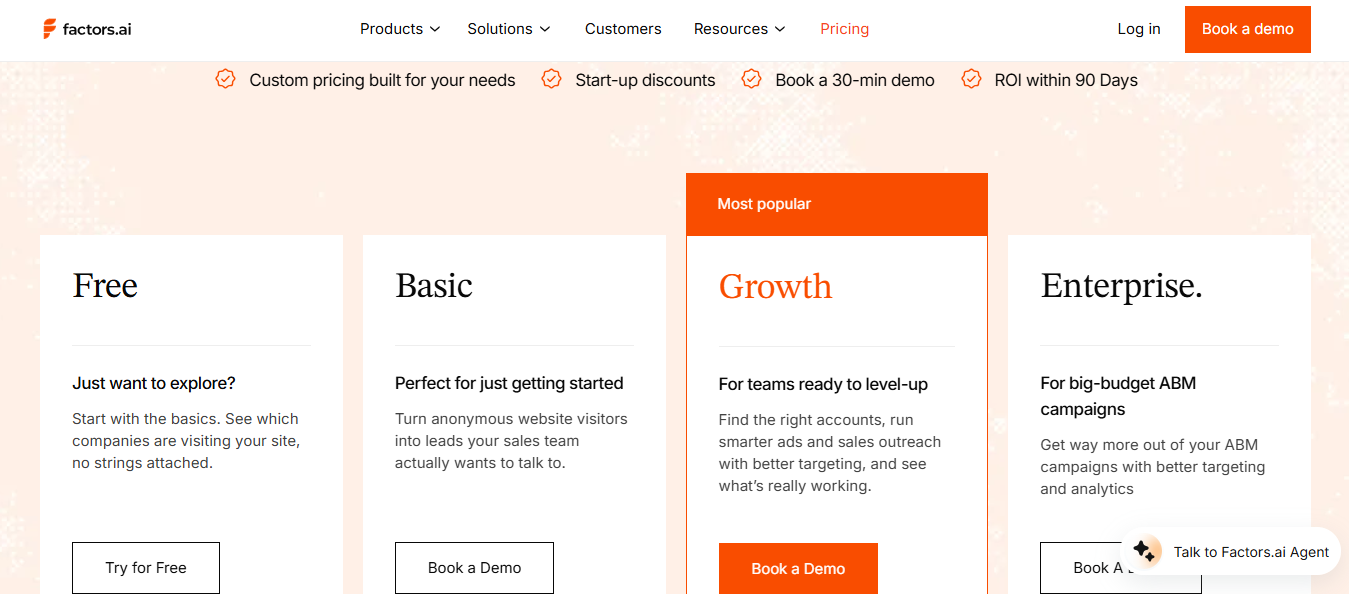Viewport: 1349px width, 594px height.
Task: Click Book a Demo on the Growth plan
Action: tap(797, 569)
